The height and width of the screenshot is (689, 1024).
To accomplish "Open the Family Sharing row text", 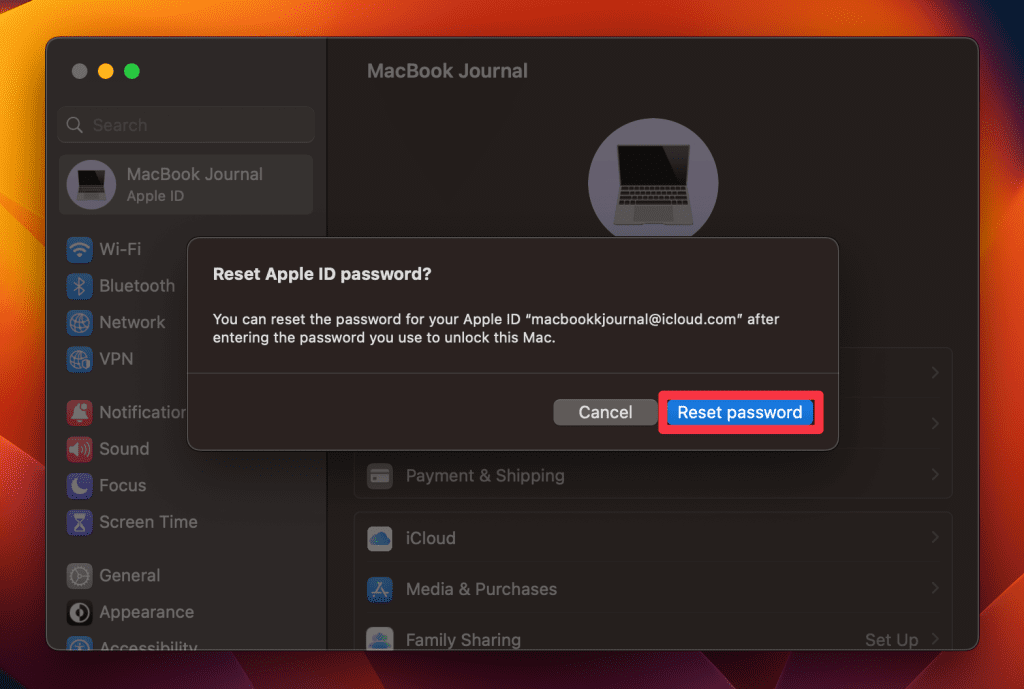I will [x=463, y=640].
